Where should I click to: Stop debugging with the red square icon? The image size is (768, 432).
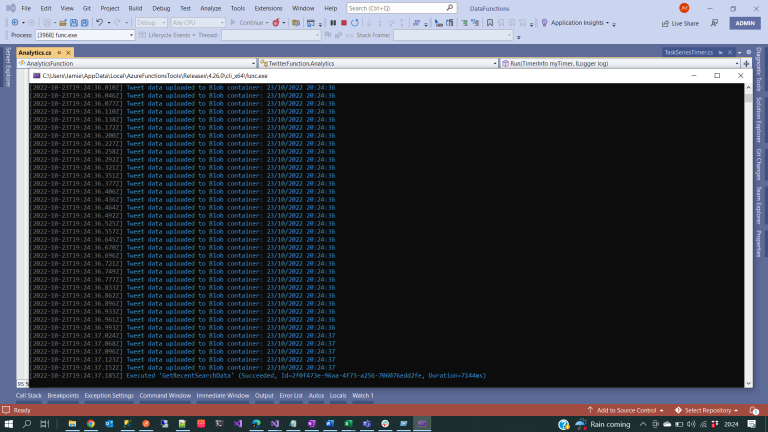click(x=344, y=23)
